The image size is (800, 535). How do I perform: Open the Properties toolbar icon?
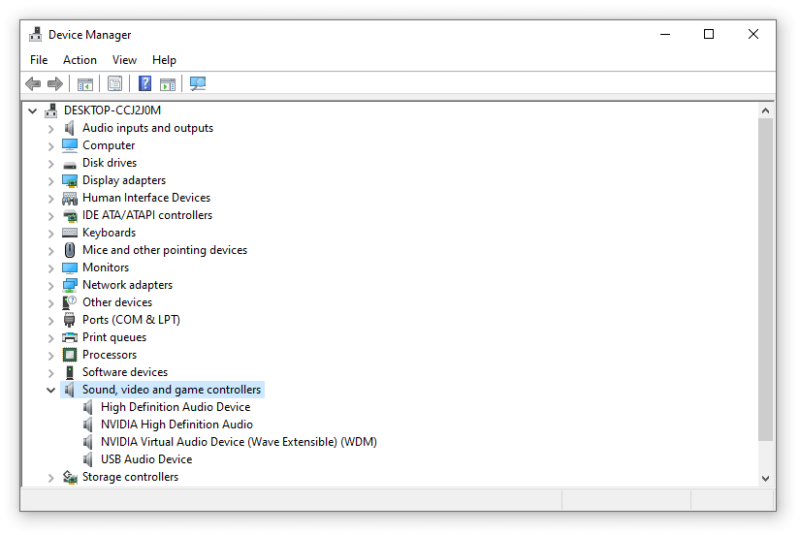[x=115, y=84]
